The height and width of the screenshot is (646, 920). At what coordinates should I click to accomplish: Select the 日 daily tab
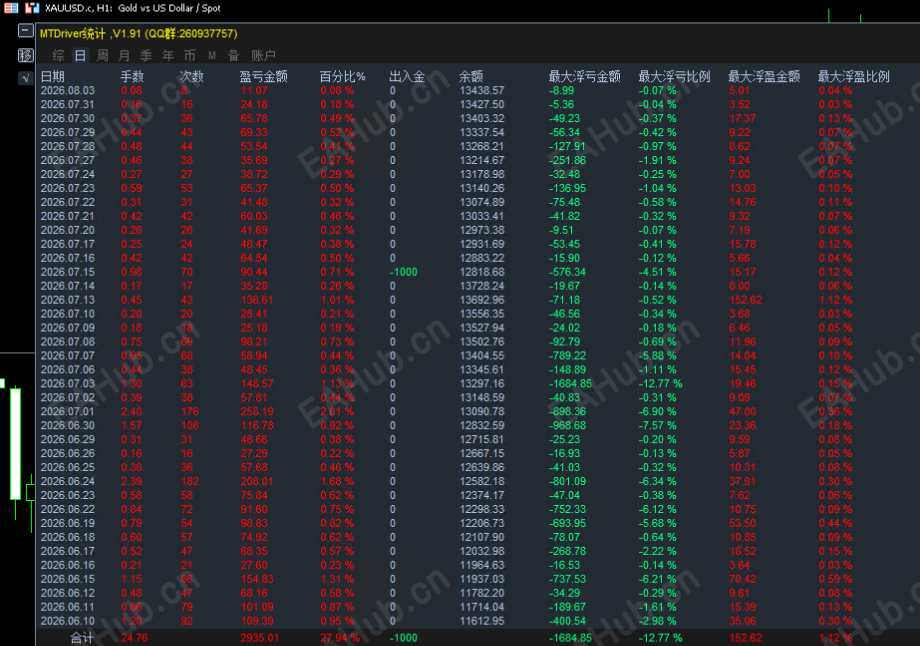coord(80,55)
